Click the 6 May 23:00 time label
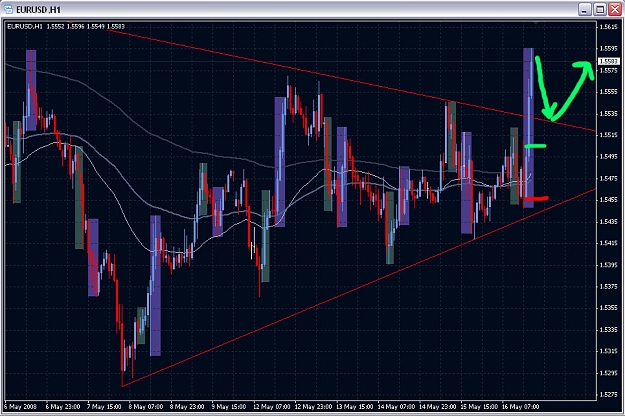625x416 pixels. tap(63, 407)
